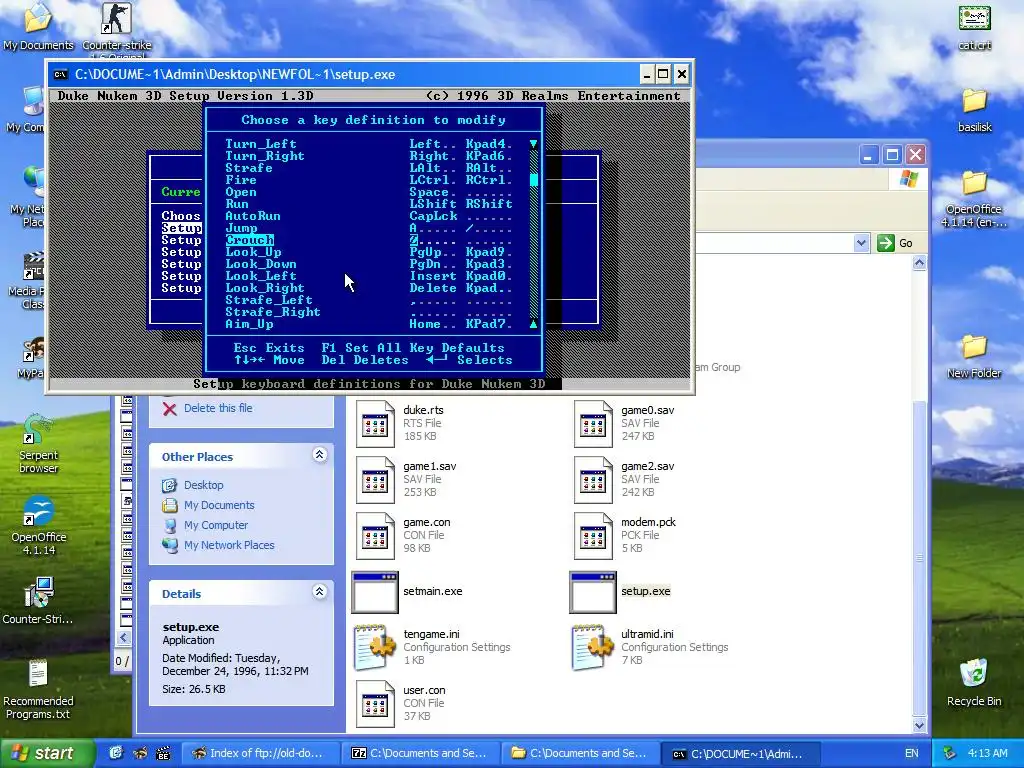
Task: Click the key list scrollbar thumb
Action: coord(534,180)
